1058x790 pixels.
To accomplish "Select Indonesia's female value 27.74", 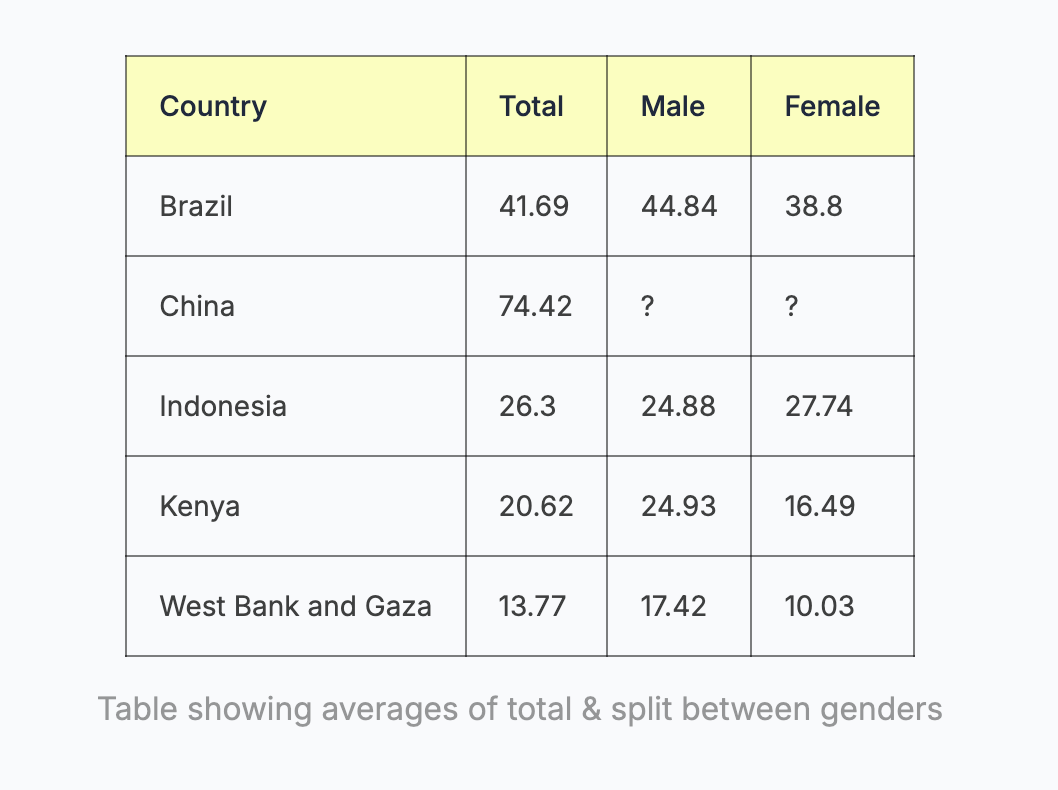I will [819, 406].
